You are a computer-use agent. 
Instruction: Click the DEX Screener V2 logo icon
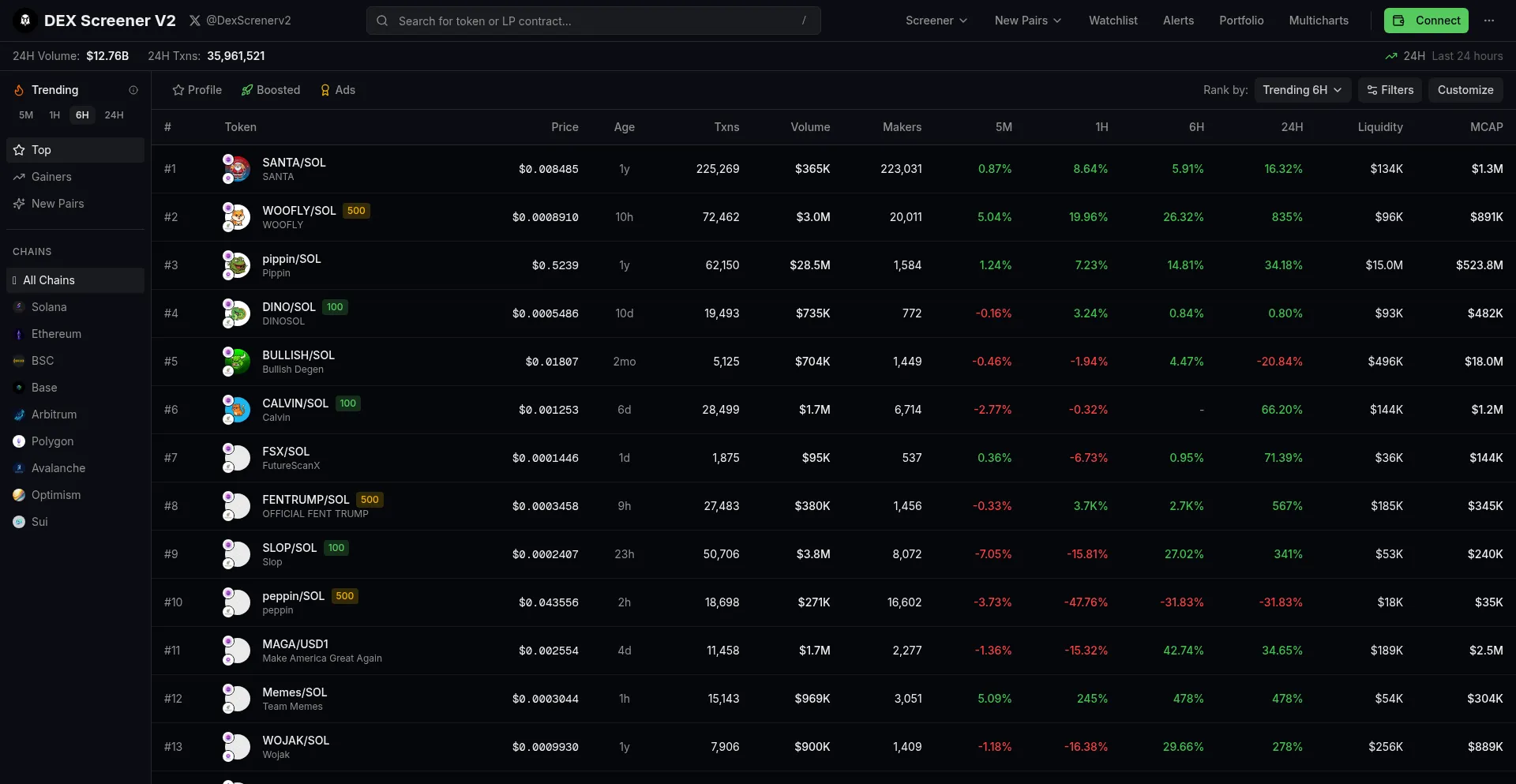click(x=25, y=21)
